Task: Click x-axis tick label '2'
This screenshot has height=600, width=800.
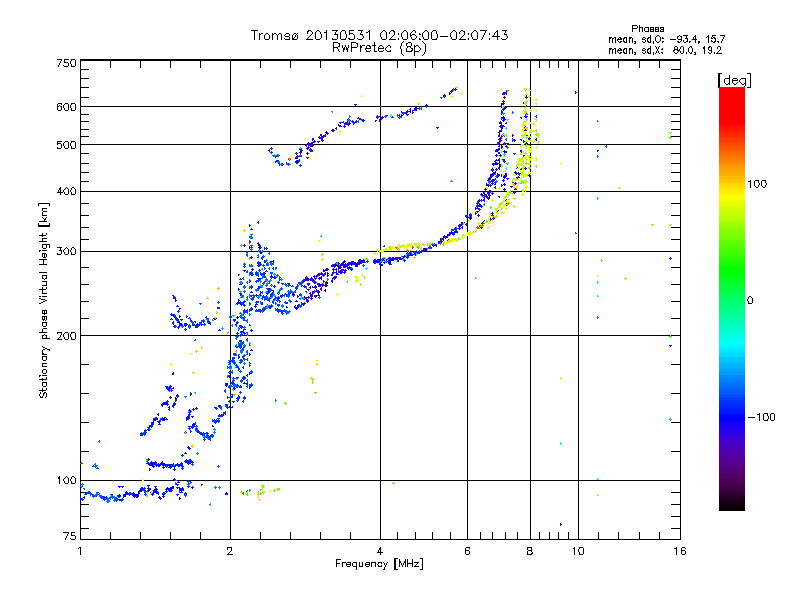Action: tap(230, 551)
